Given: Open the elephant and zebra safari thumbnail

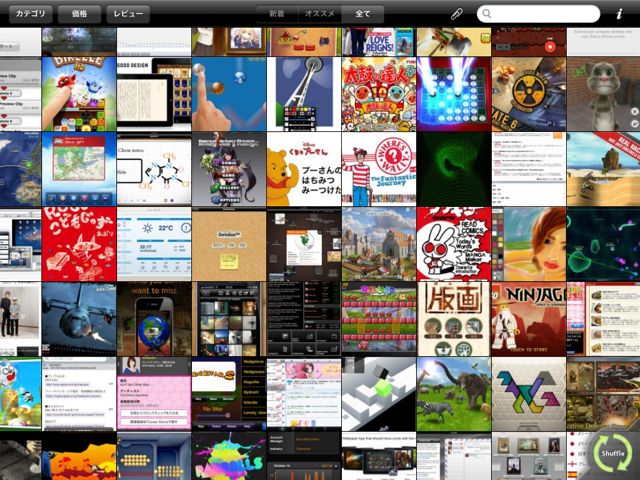Looking at the screenshot, I should 454,394.
